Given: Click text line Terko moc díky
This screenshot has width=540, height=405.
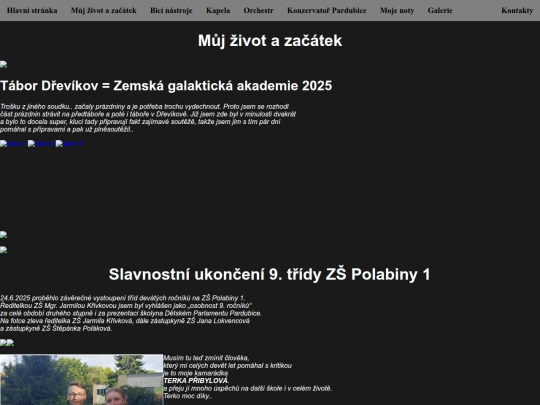Looking at the screenshot, I should pyautogui.click(x=188, y=396).
